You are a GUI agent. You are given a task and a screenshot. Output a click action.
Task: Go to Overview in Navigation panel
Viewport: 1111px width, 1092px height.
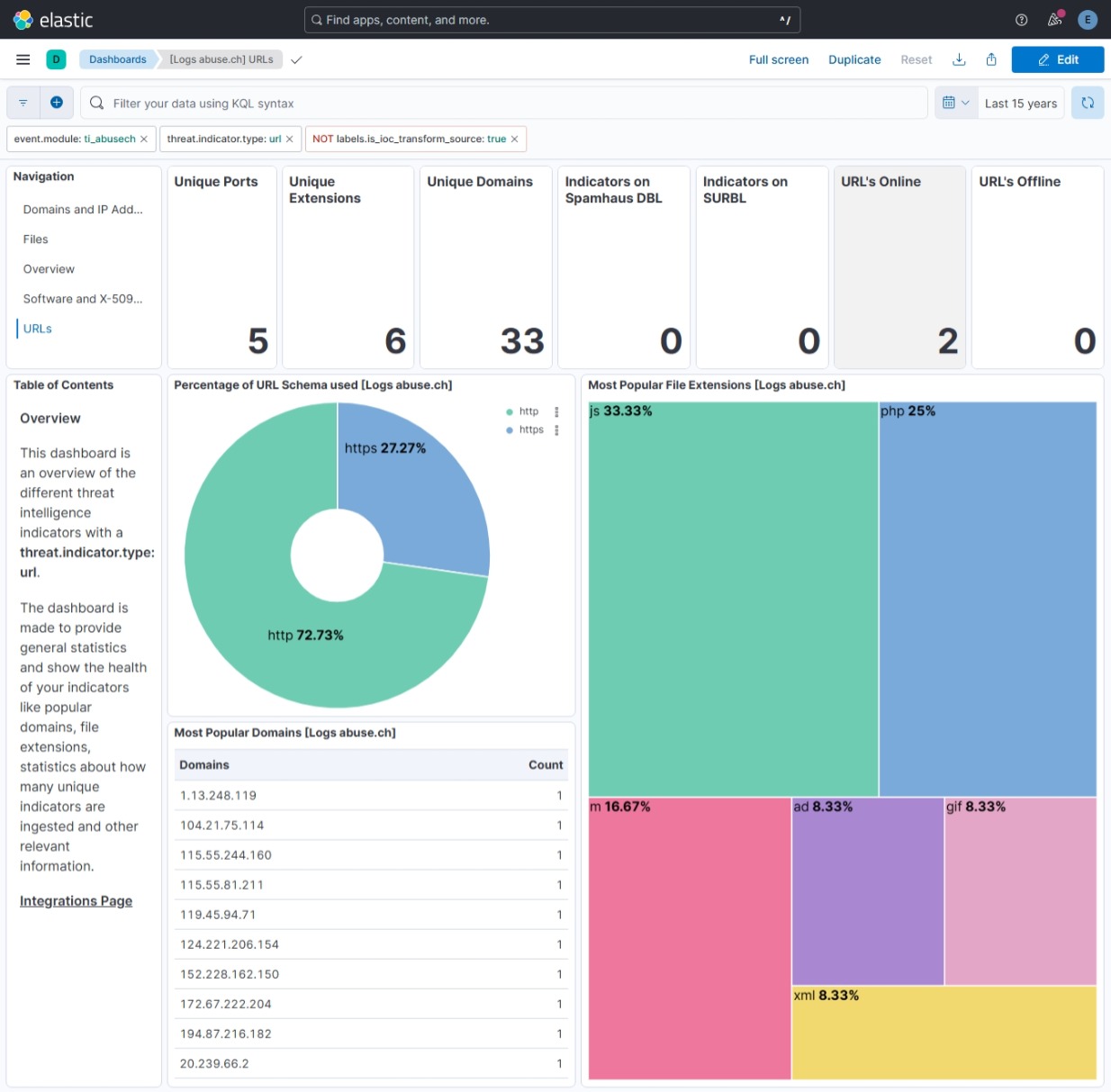click(49, 269)
